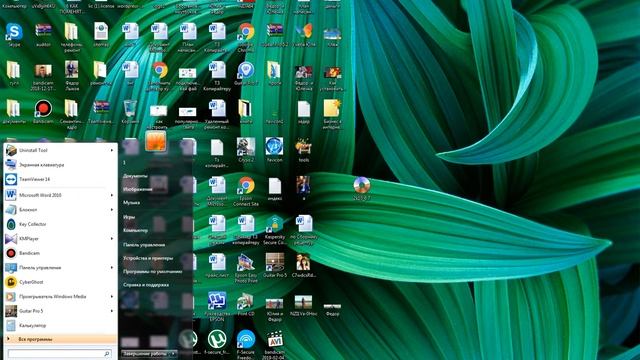Expand Панель управления submenu arrow

[111, 267]
